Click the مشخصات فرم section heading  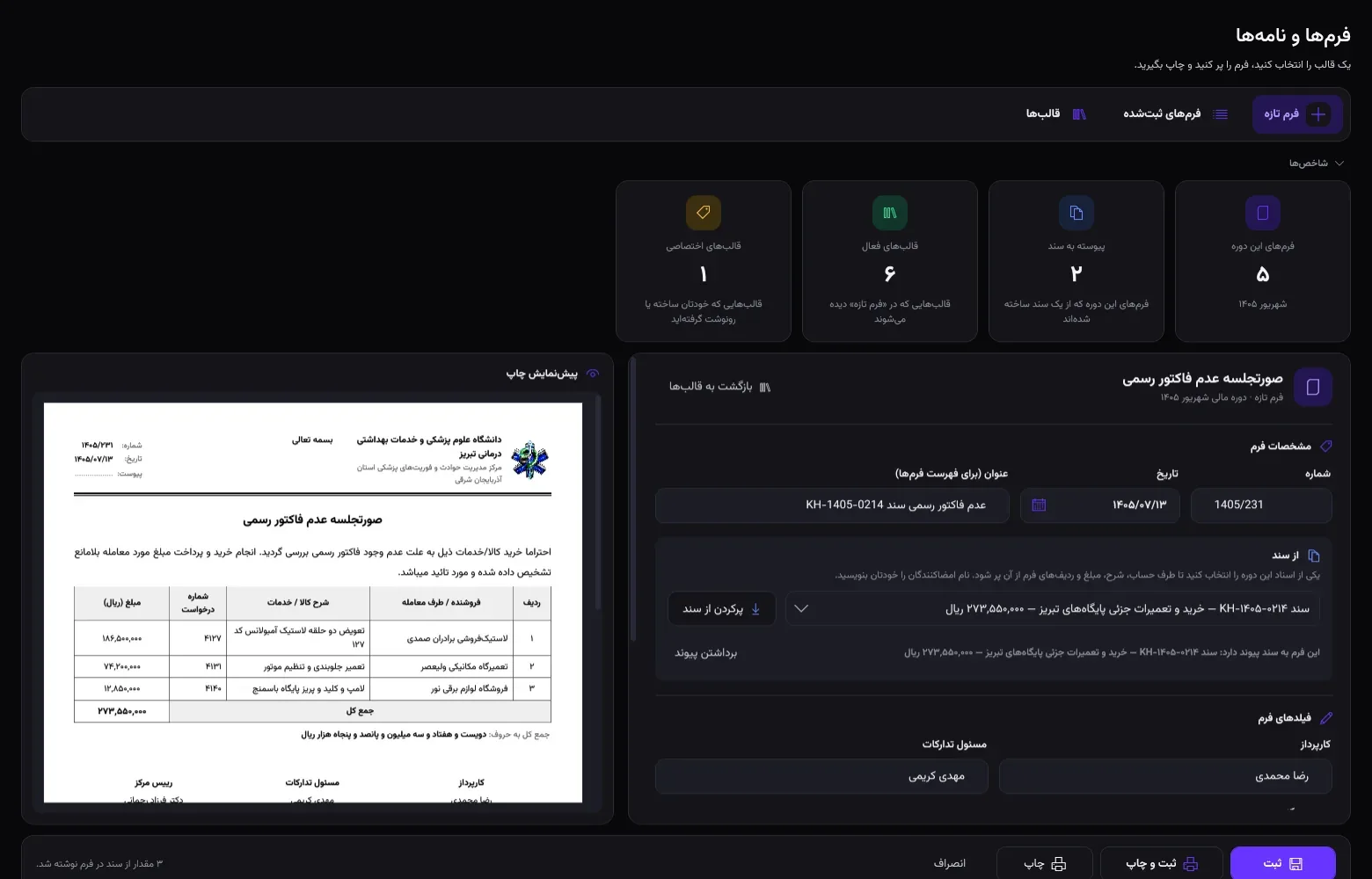1281,447
